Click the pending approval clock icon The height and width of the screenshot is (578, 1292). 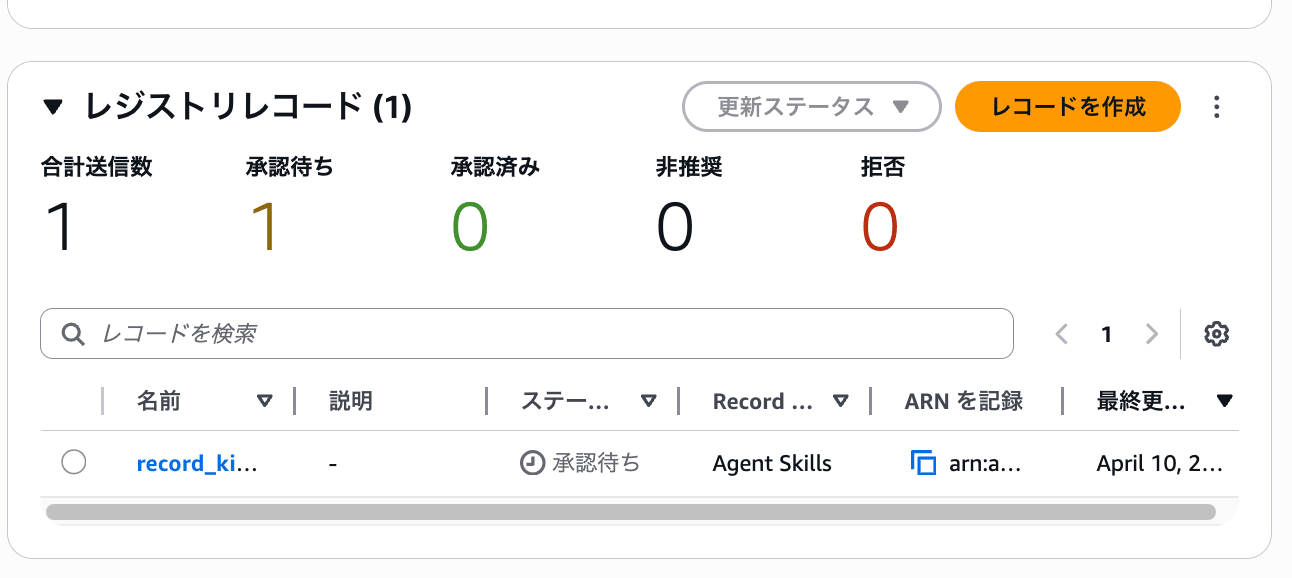[x=532, y=463]
